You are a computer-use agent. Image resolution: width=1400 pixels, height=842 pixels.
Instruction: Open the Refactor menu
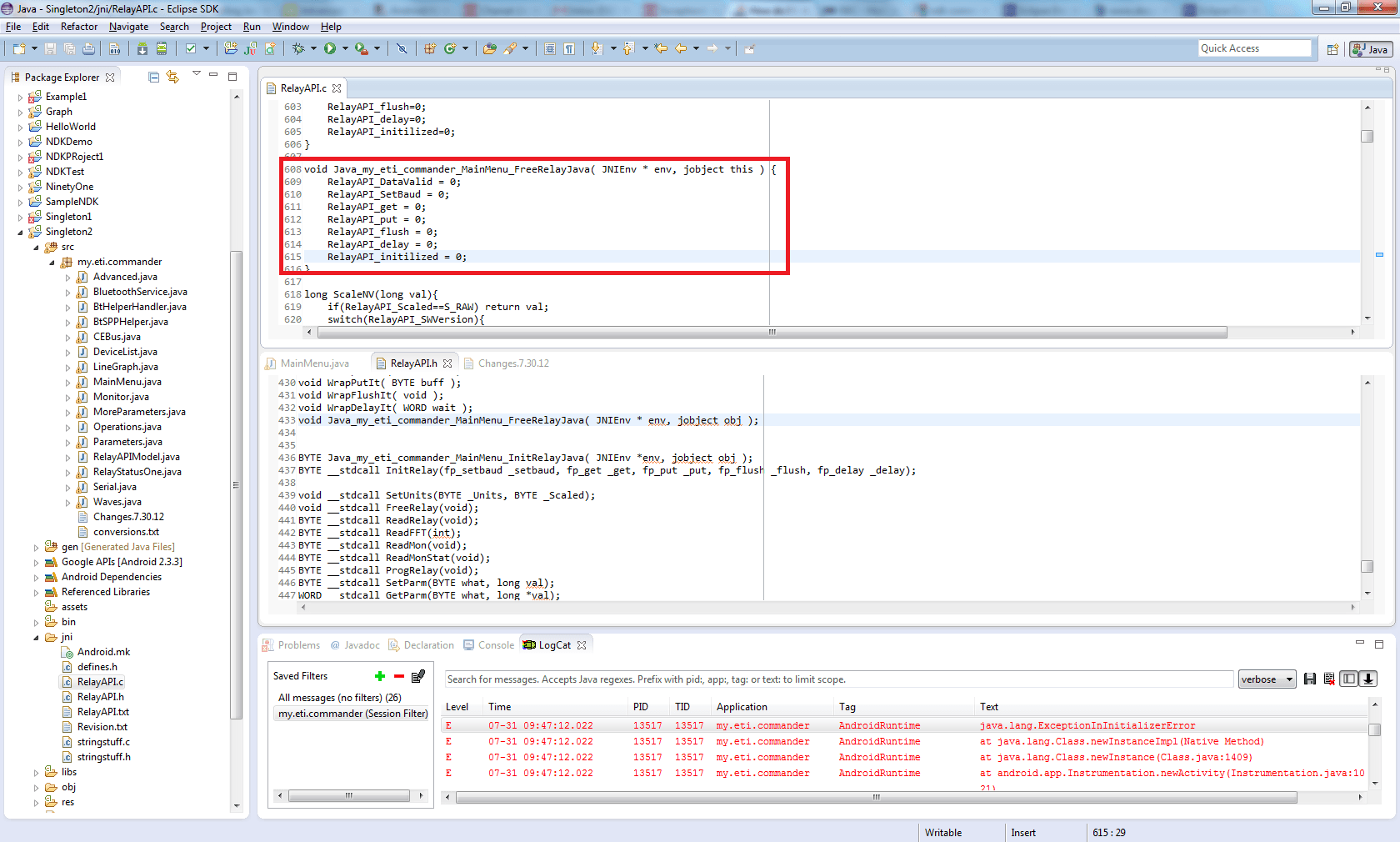79,27
